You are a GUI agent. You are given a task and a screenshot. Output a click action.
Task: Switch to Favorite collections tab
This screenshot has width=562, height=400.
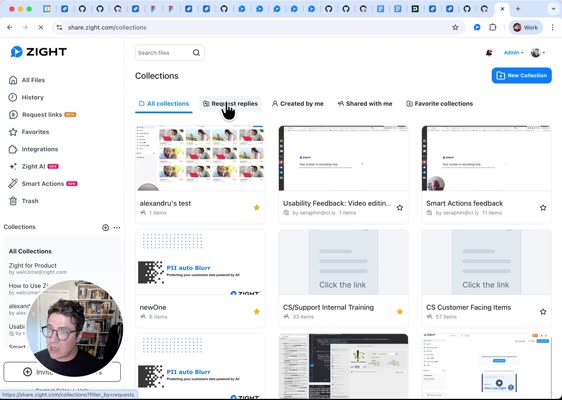point(439,104)
